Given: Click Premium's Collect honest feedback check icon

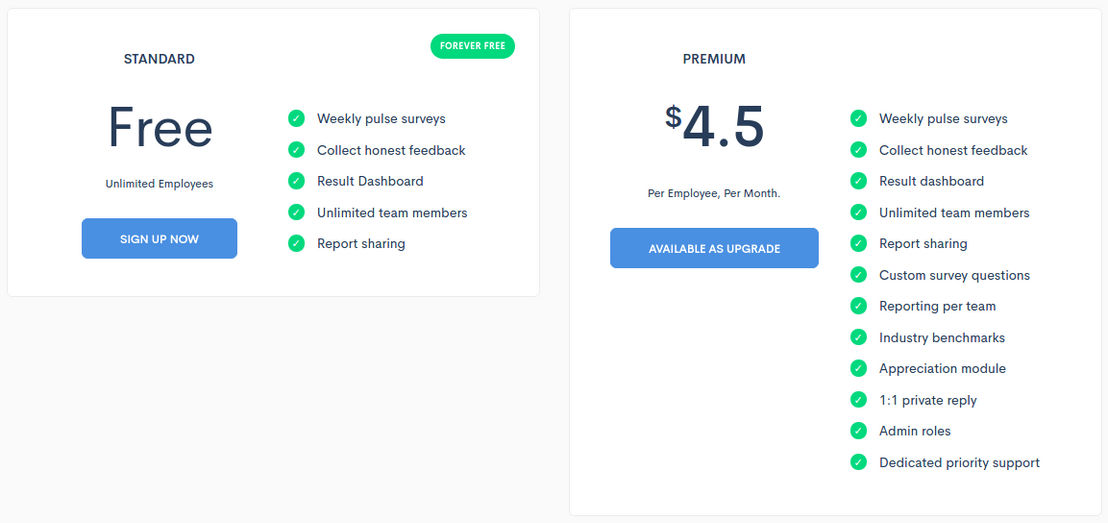Looking at the screenshot, I should click(859, 150).
